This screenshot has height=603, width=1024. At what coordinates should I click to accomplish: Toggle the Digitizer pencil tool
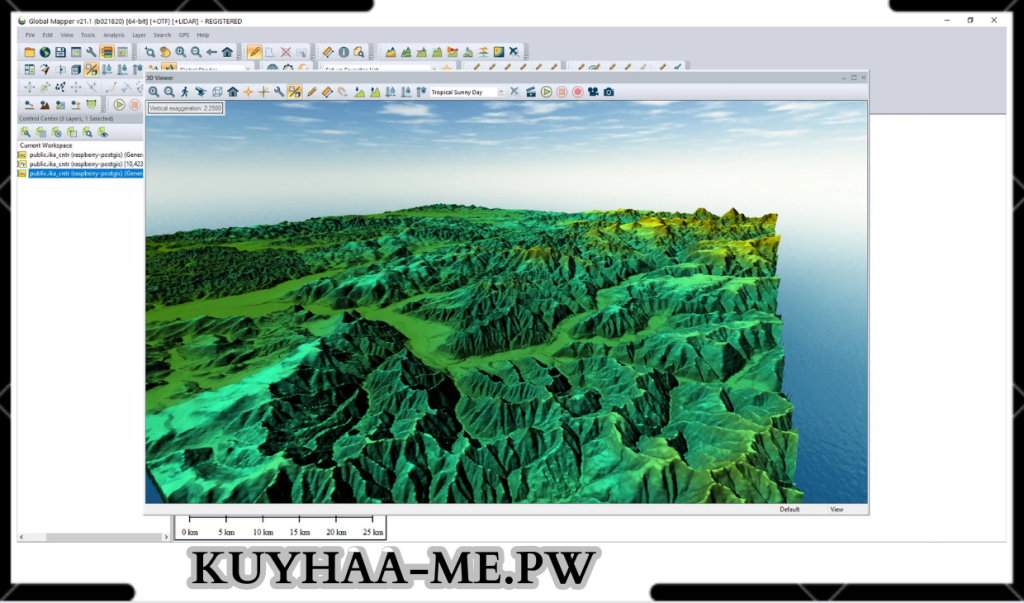pos(255,52)
